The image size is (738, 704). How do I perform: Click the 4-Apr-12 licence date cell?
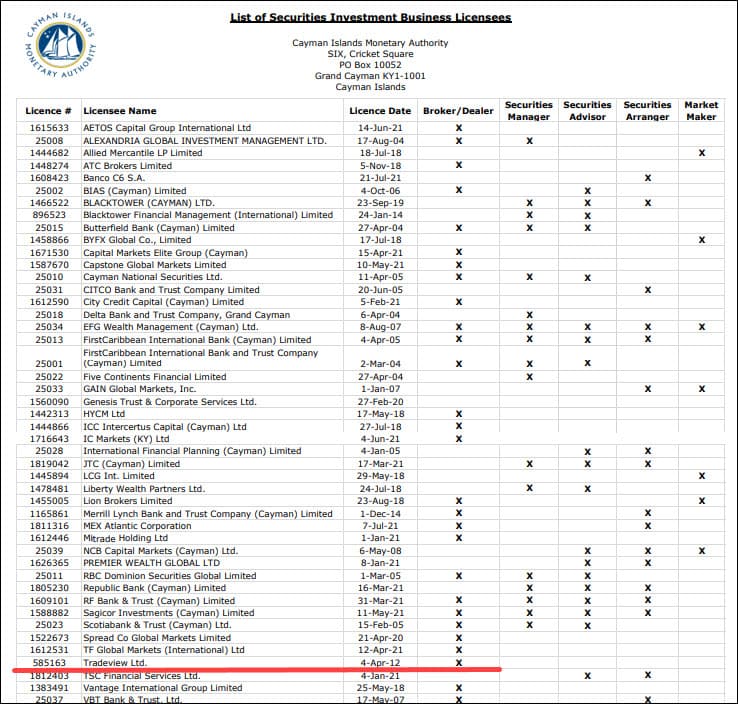381,662
